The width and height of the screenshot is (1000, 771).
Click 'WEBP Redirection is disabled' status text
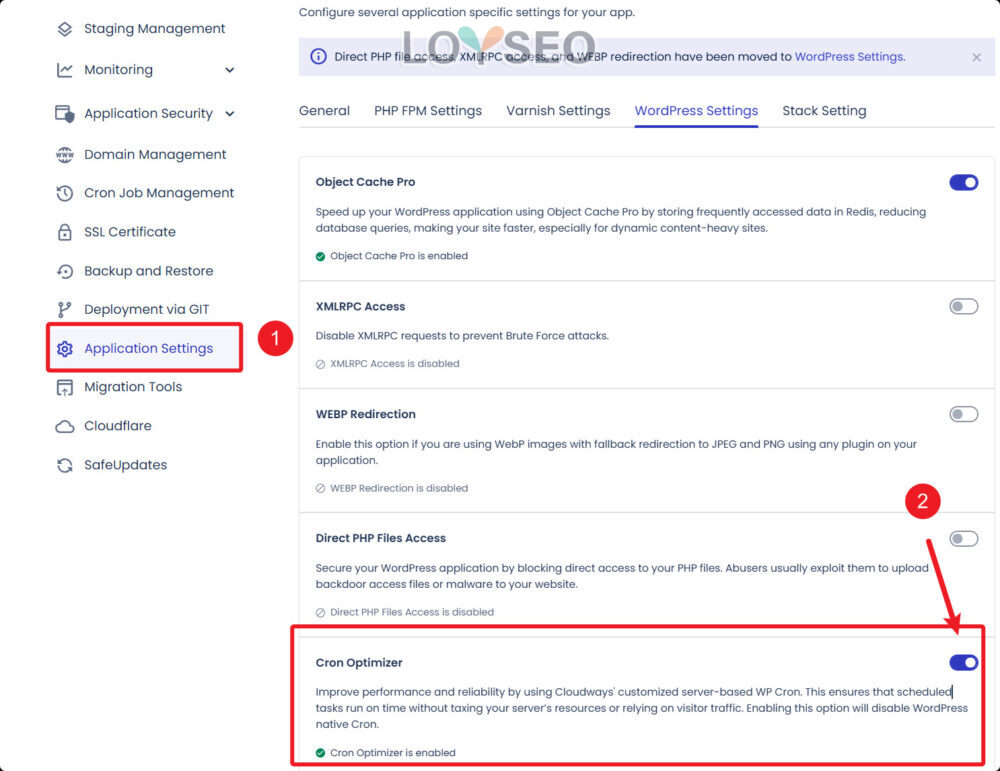point(399,488)
